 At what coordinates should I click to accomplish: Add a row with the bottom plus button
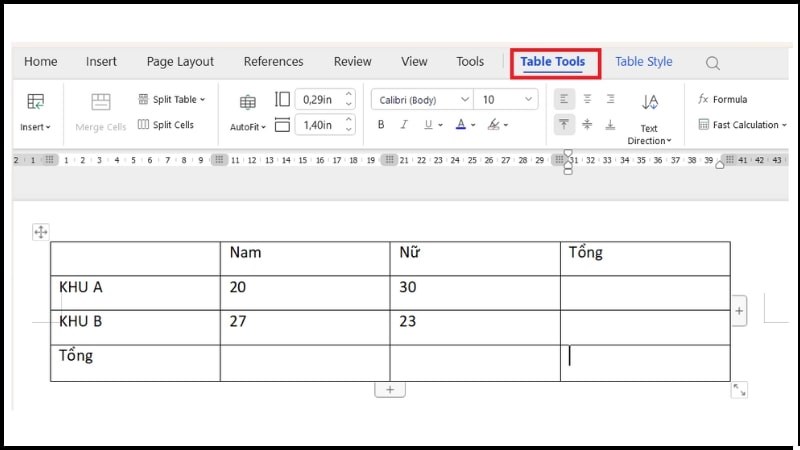point(390,390)
